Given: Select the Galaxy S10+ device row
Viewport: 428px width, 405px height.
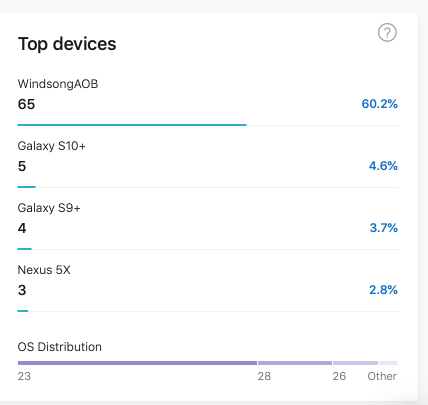Looking at the screenshot, I should [208, 162].
